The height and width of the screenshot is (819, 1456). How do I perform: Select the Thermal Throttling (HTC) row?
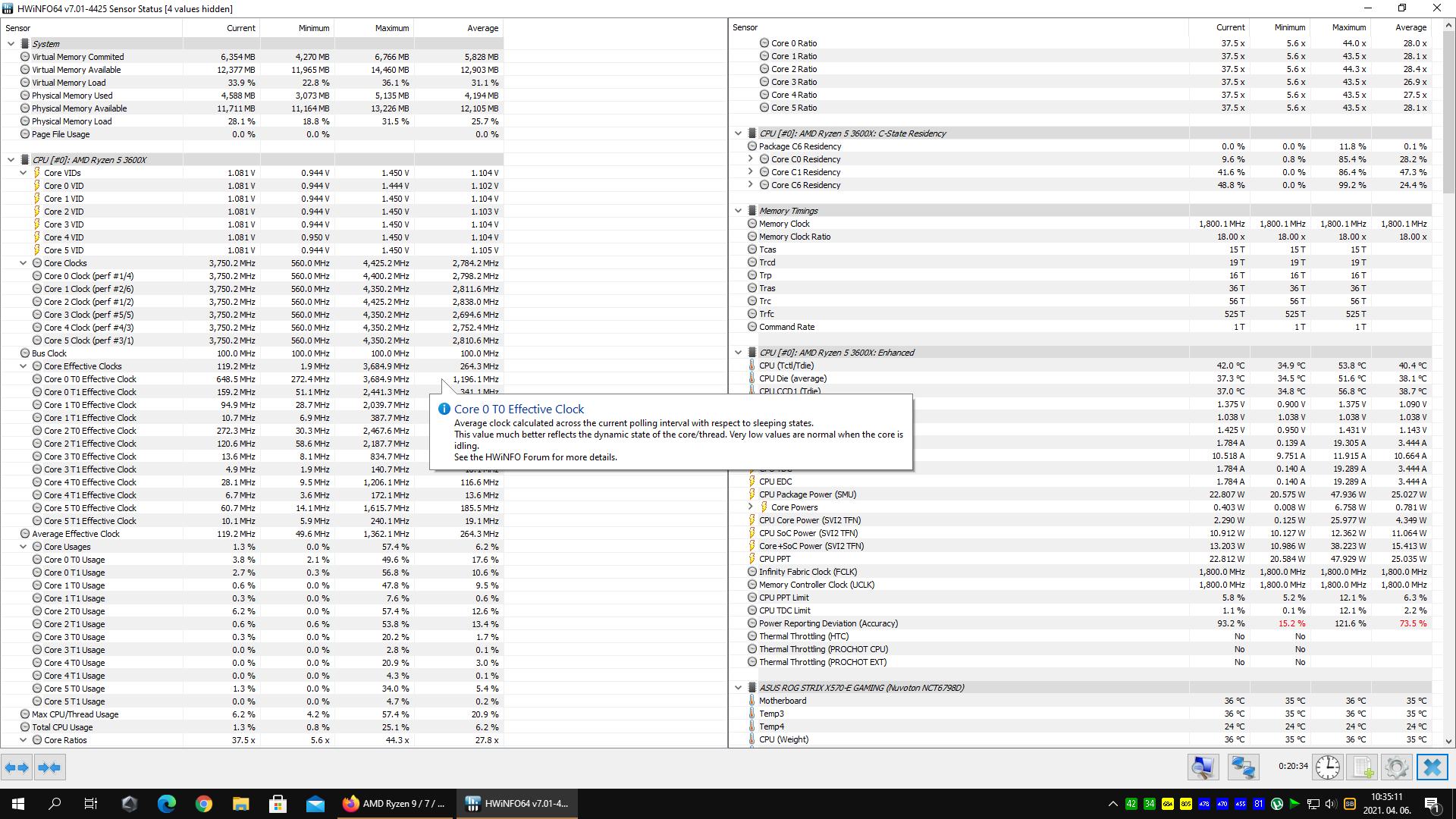pos(1081,636)
